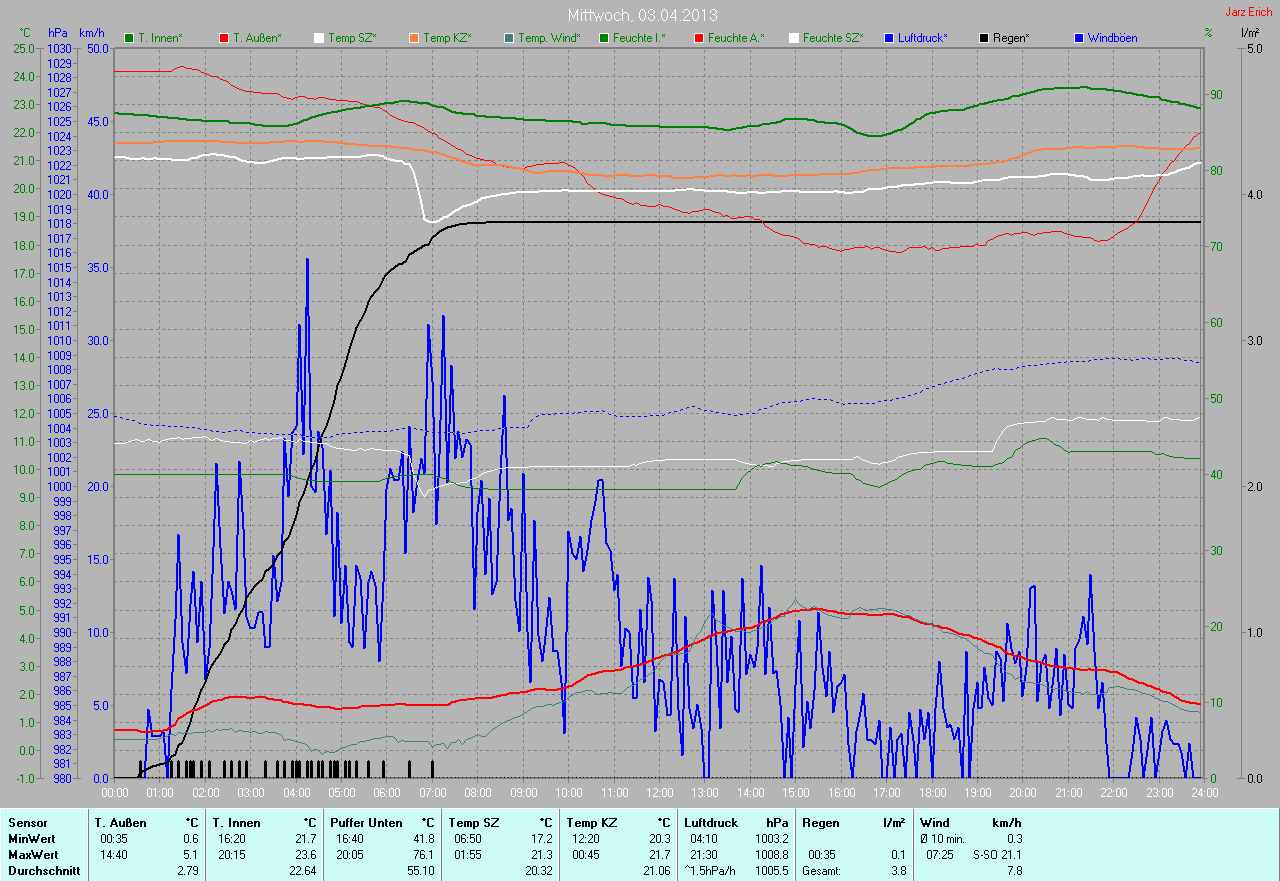Click the teal Temp. Wind legend square

point(508,38)
